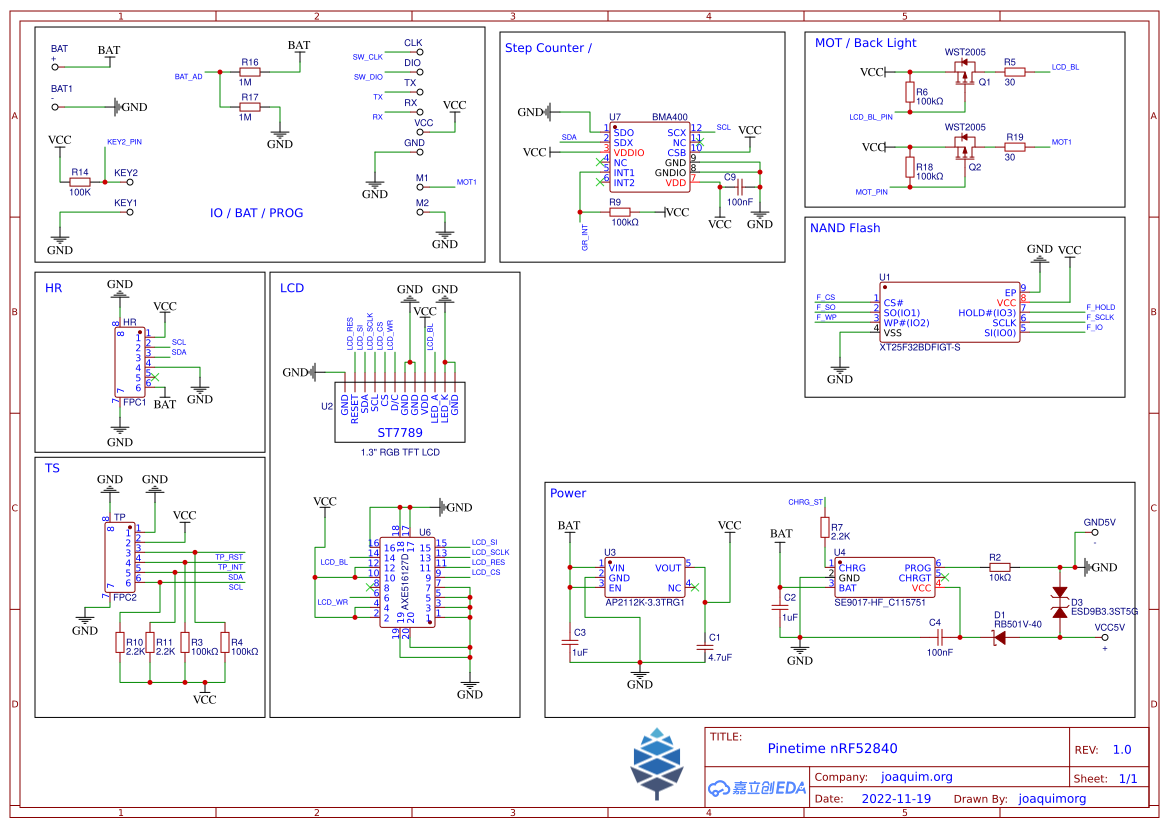This screenshot has width=1169, height=828.
Task: Click the D1 RB501V-40 diode symbol
Action: pos(998,636)
